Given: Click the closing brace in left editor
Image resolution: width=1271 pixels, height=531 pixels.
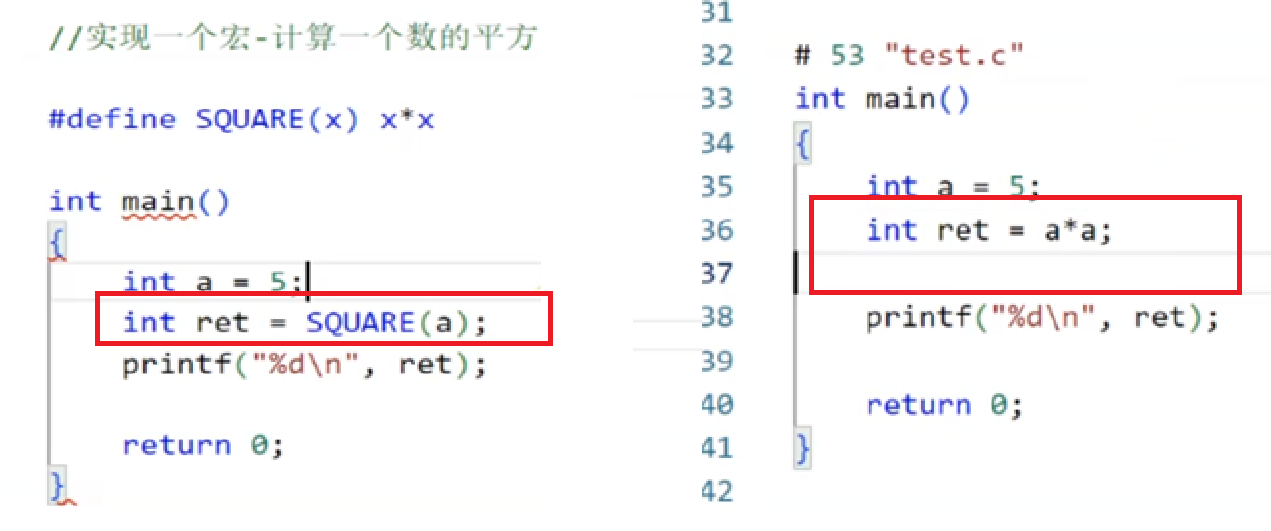Looking at the screenshot, I should (x=58, y=487).
